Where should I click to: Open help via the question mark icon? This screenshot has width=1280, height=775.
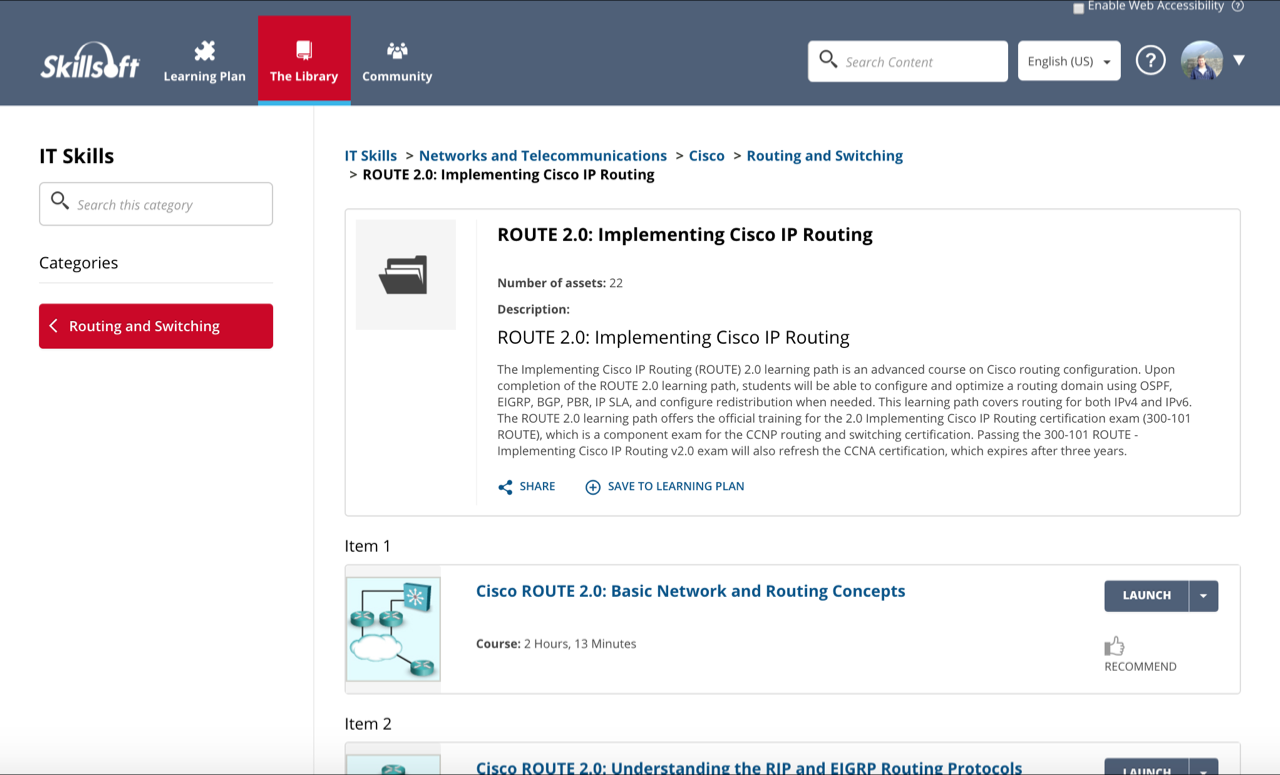(1150, 60)
